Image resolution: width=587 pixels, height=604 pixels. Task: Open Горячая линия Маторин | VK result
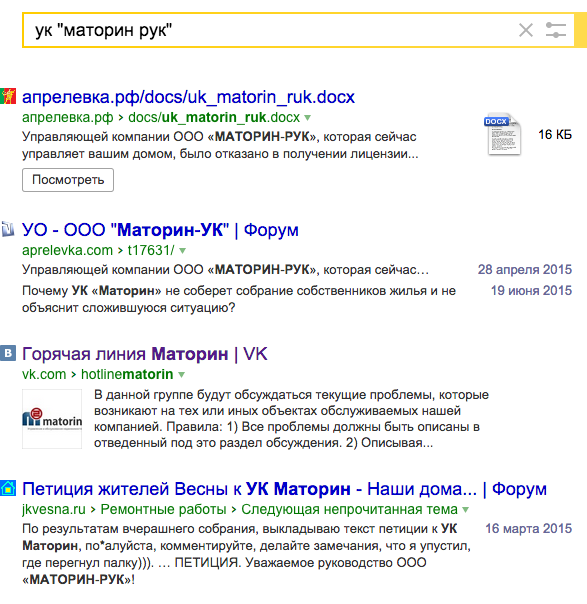coord(144,354)
